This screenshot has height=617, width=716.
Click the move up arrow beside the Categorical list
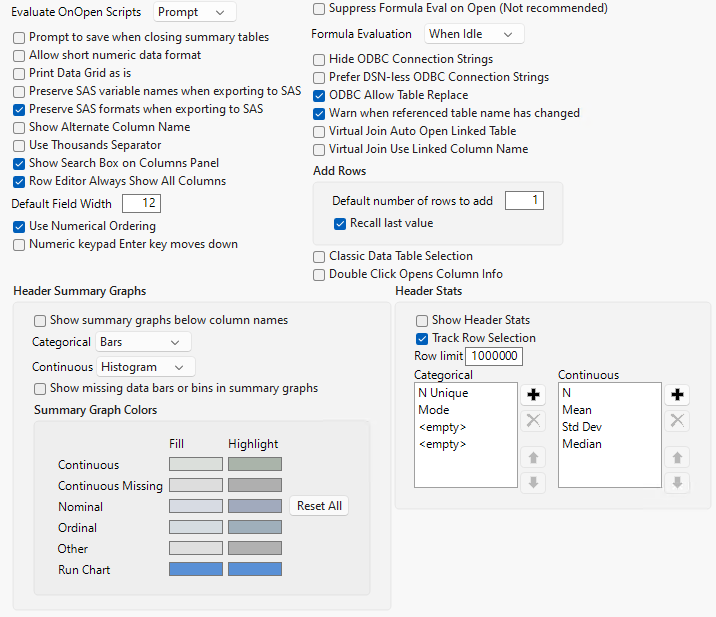533,458
